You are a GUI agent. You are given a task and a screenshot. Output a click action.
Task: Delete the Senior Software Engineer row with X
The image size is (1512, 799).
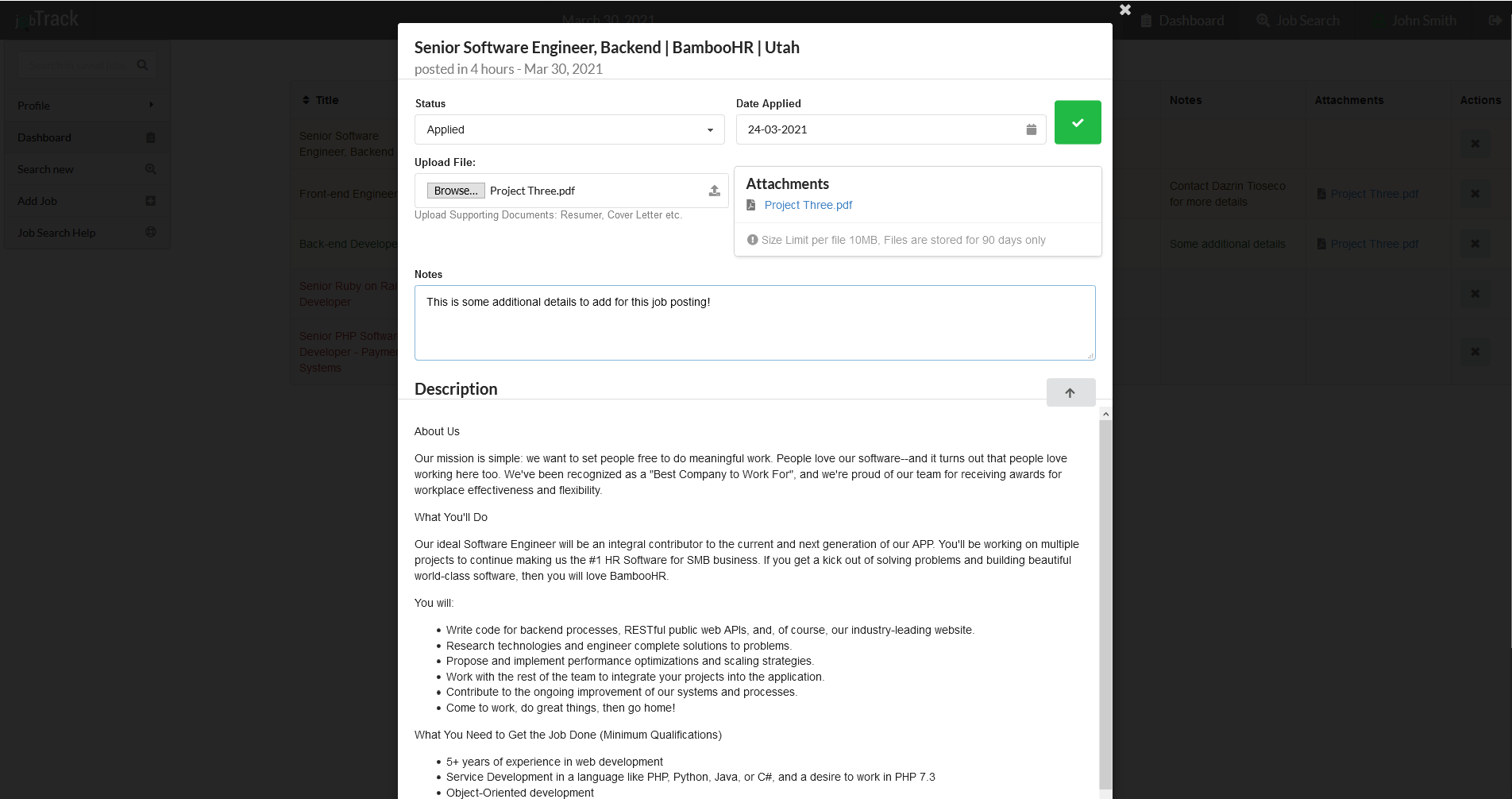click(x=1475, y=144)
